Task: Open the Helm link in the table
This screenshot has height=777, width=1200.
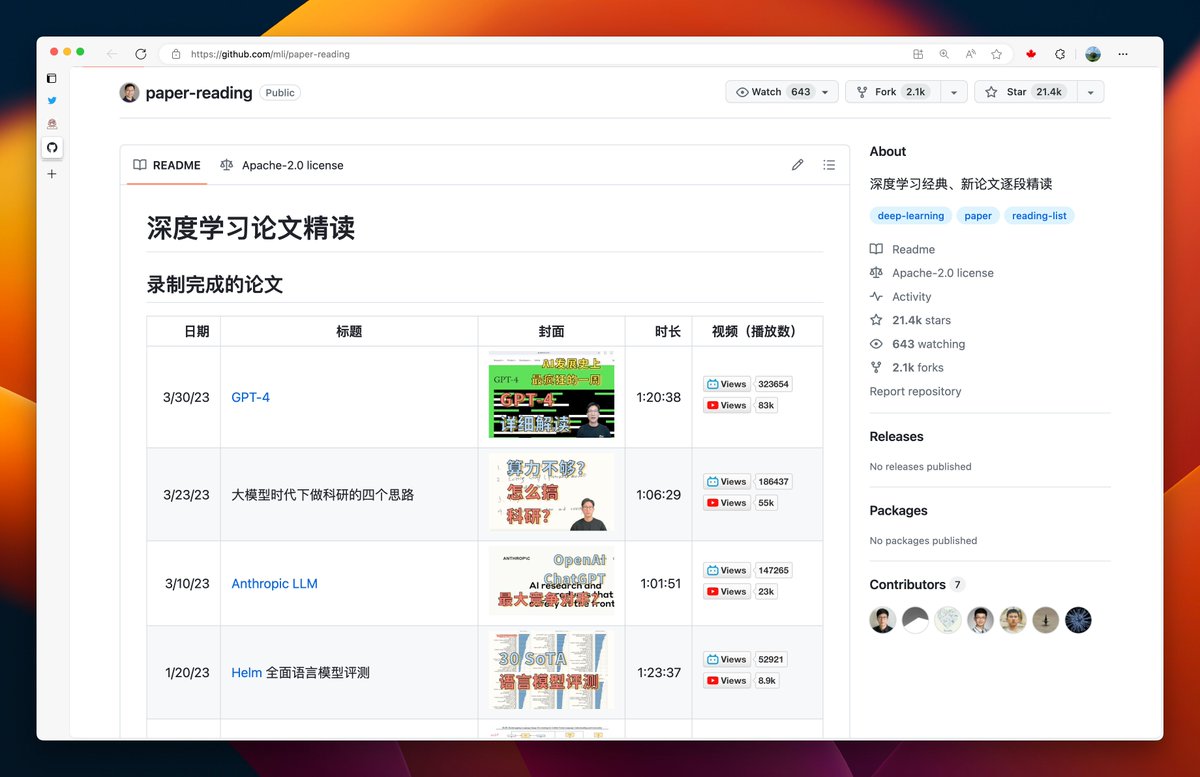Action: pos(246,673)
